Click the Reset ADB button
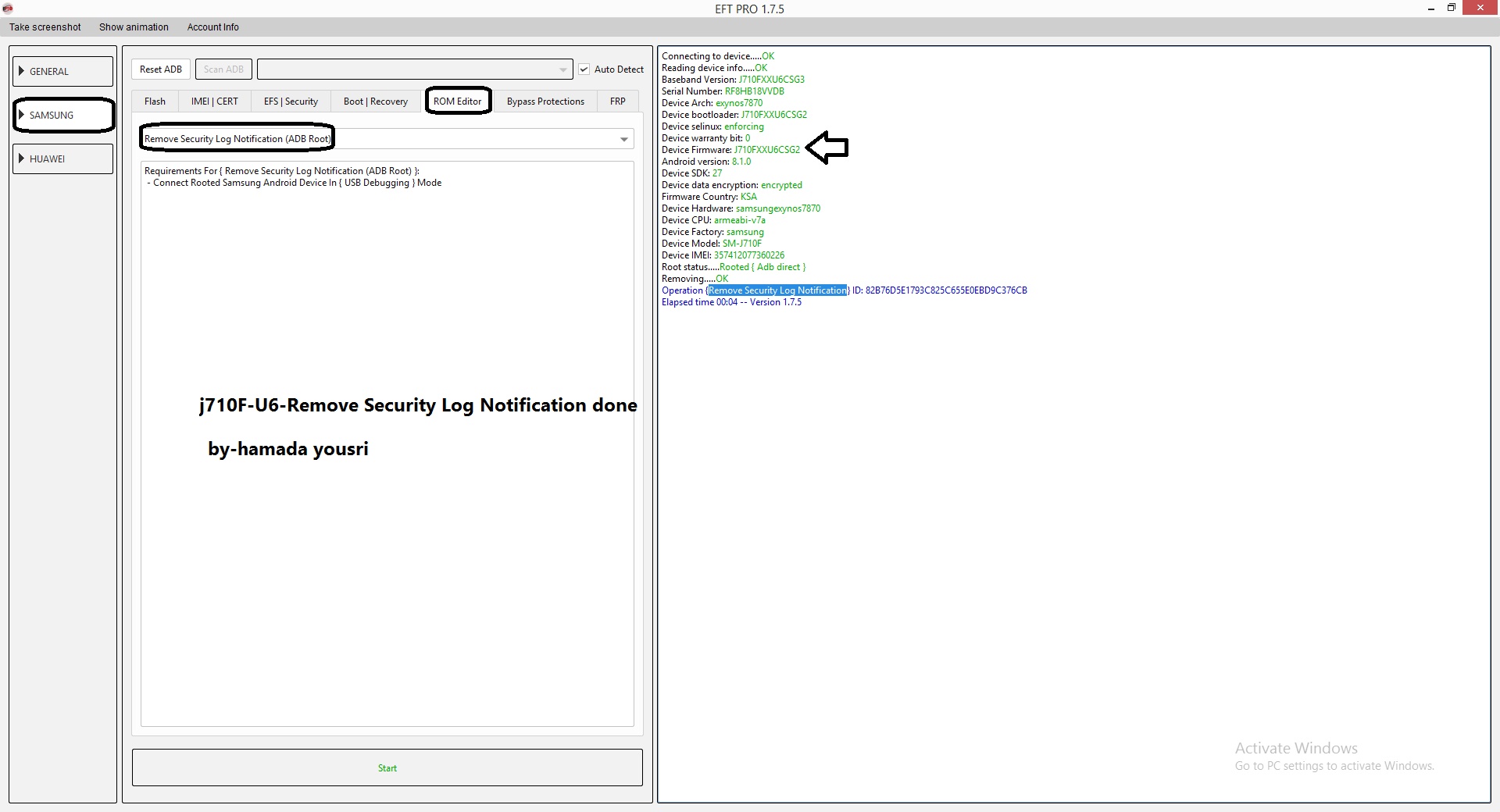Viewport: 1500px width, 812px height. [161, 69]
